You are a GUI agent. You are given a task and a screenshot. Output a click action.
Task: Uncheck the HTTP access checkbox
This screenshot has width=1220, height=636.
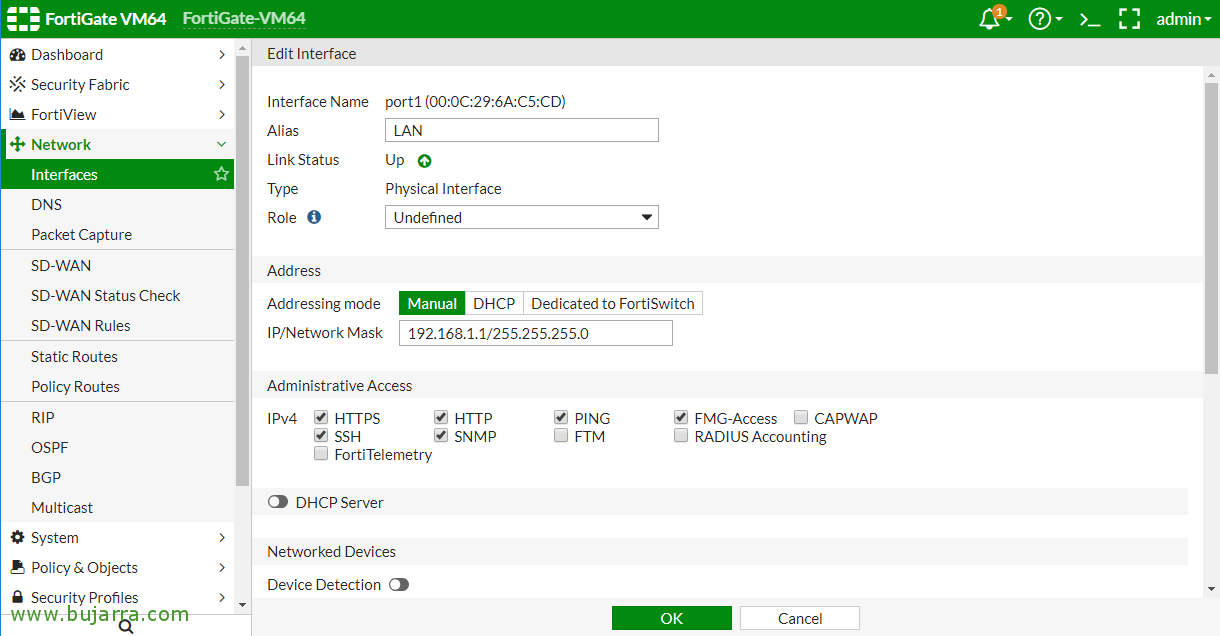[x=441, y=418]
